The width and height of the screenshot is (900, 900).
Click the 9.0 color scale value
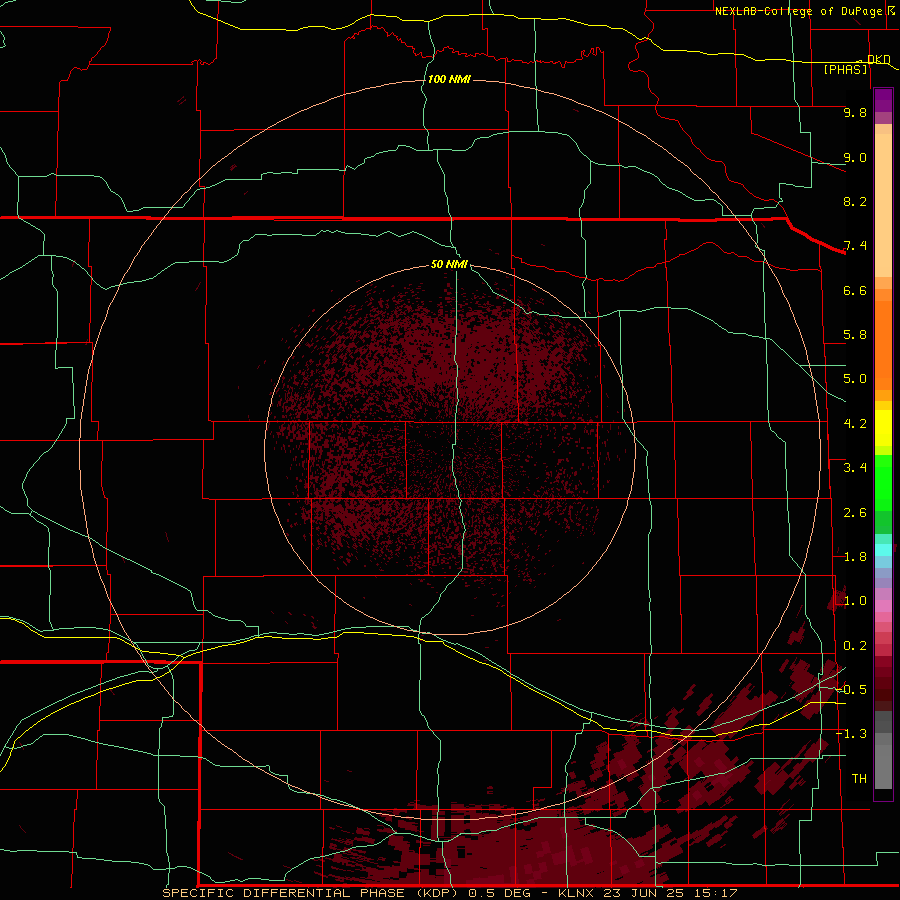click(x=855, y=157)
